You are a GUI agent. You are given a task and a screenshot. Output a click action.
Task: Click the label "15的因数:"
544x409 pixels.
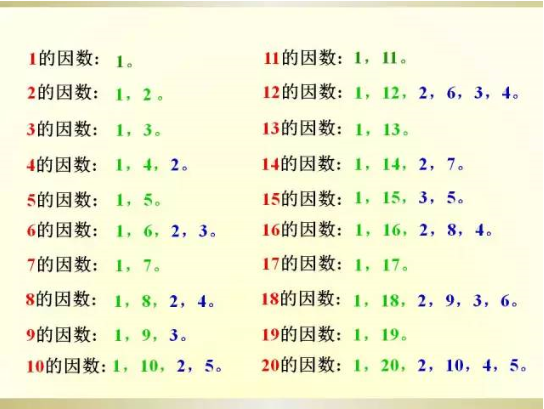[x=302, y=199]
